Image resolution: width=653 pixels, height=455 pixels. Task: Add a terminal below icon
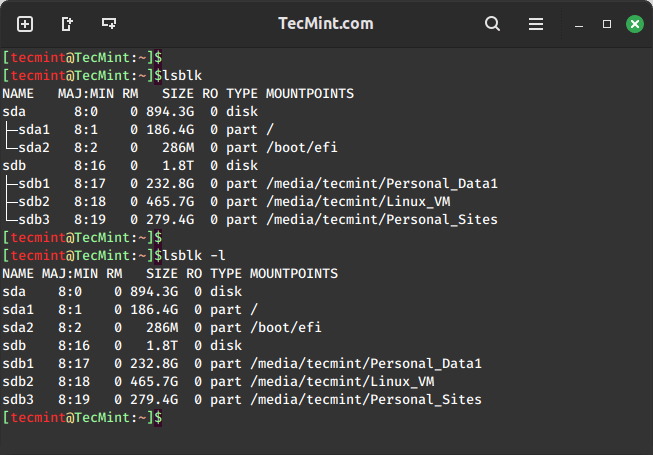click(x=109, y=24)
